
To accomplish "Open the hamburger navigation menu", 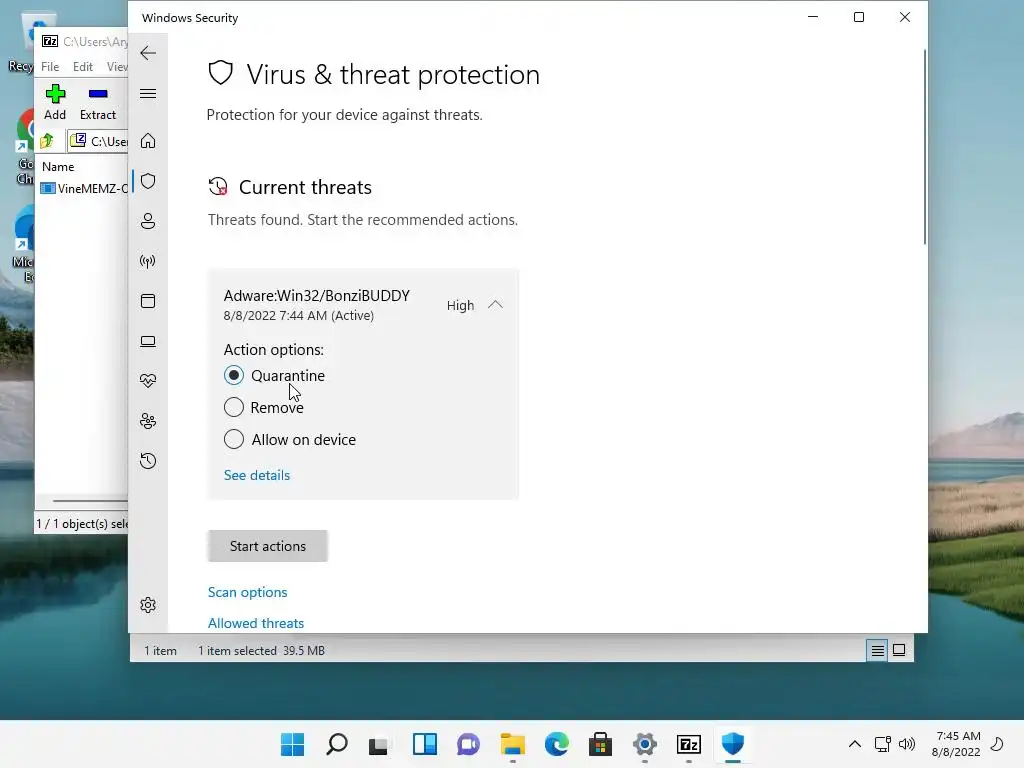I will (148, 93).
